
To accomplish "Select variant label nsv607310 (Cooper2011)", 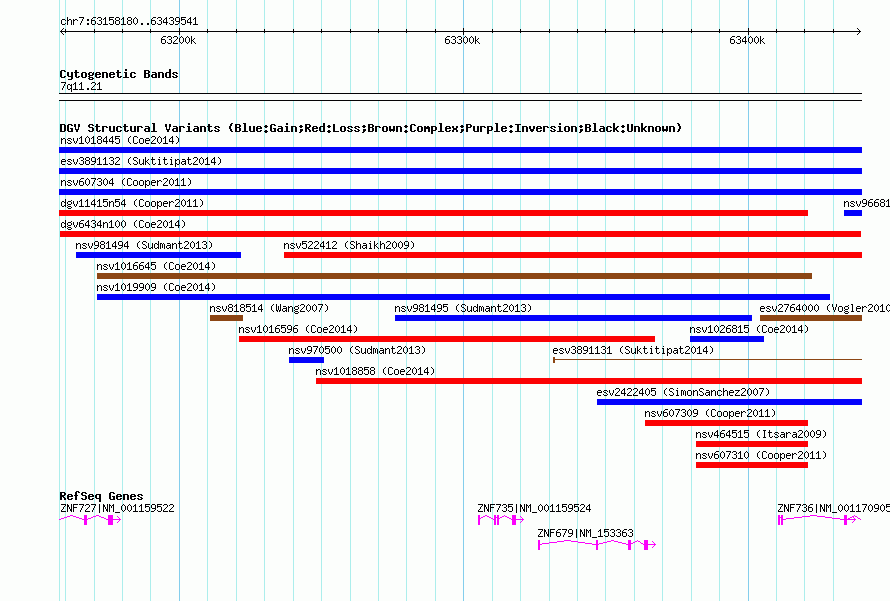I will (761, 455).
